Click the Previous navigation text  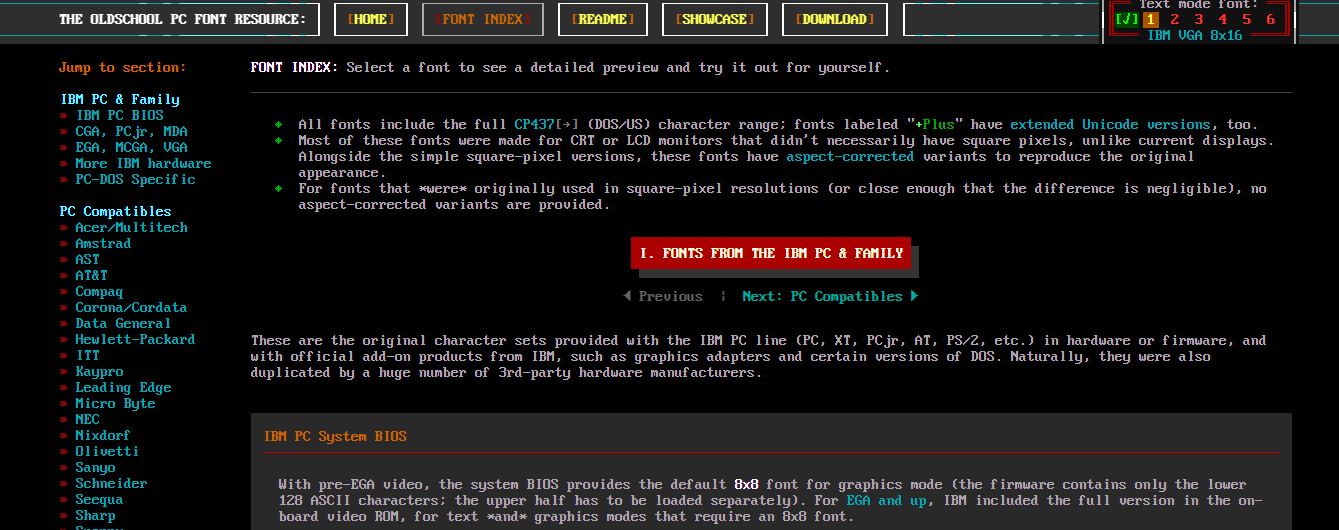pyautogui.click(x=670, y=296)
